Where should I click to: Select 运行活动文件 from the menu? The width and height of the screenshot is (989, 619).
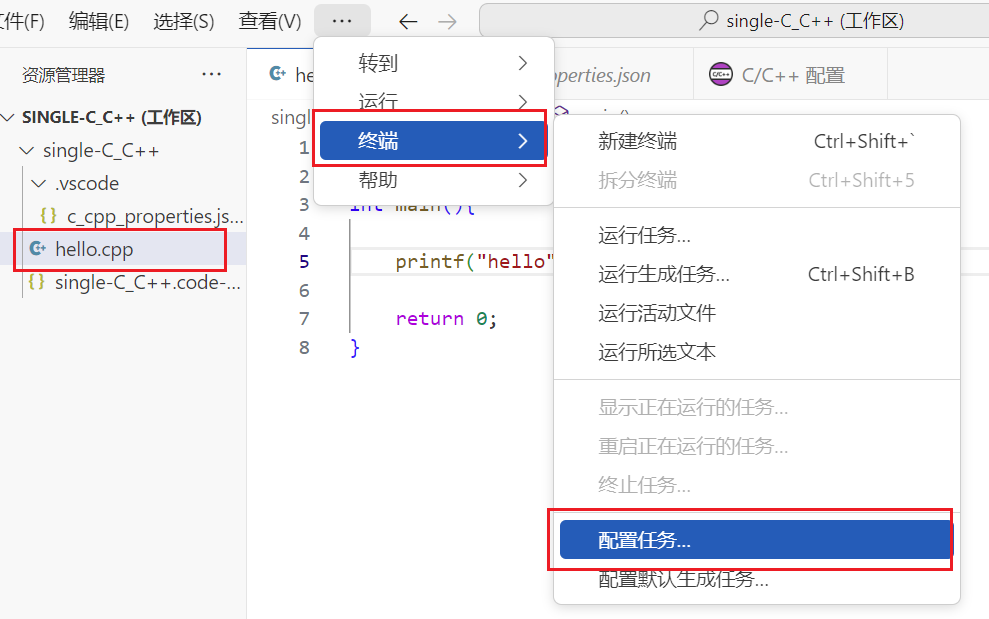click(657, 313)
